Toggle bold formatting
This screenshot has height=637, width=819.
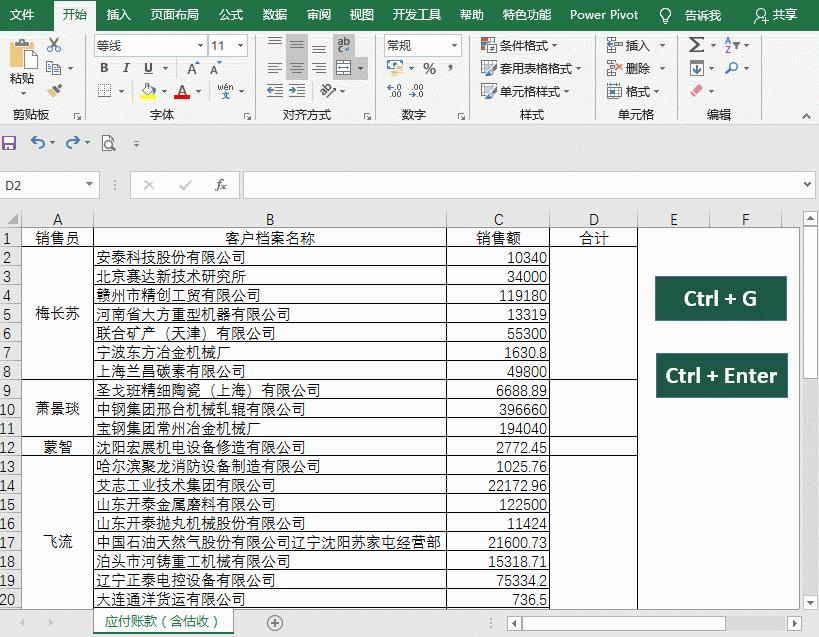tap(105, 68)
